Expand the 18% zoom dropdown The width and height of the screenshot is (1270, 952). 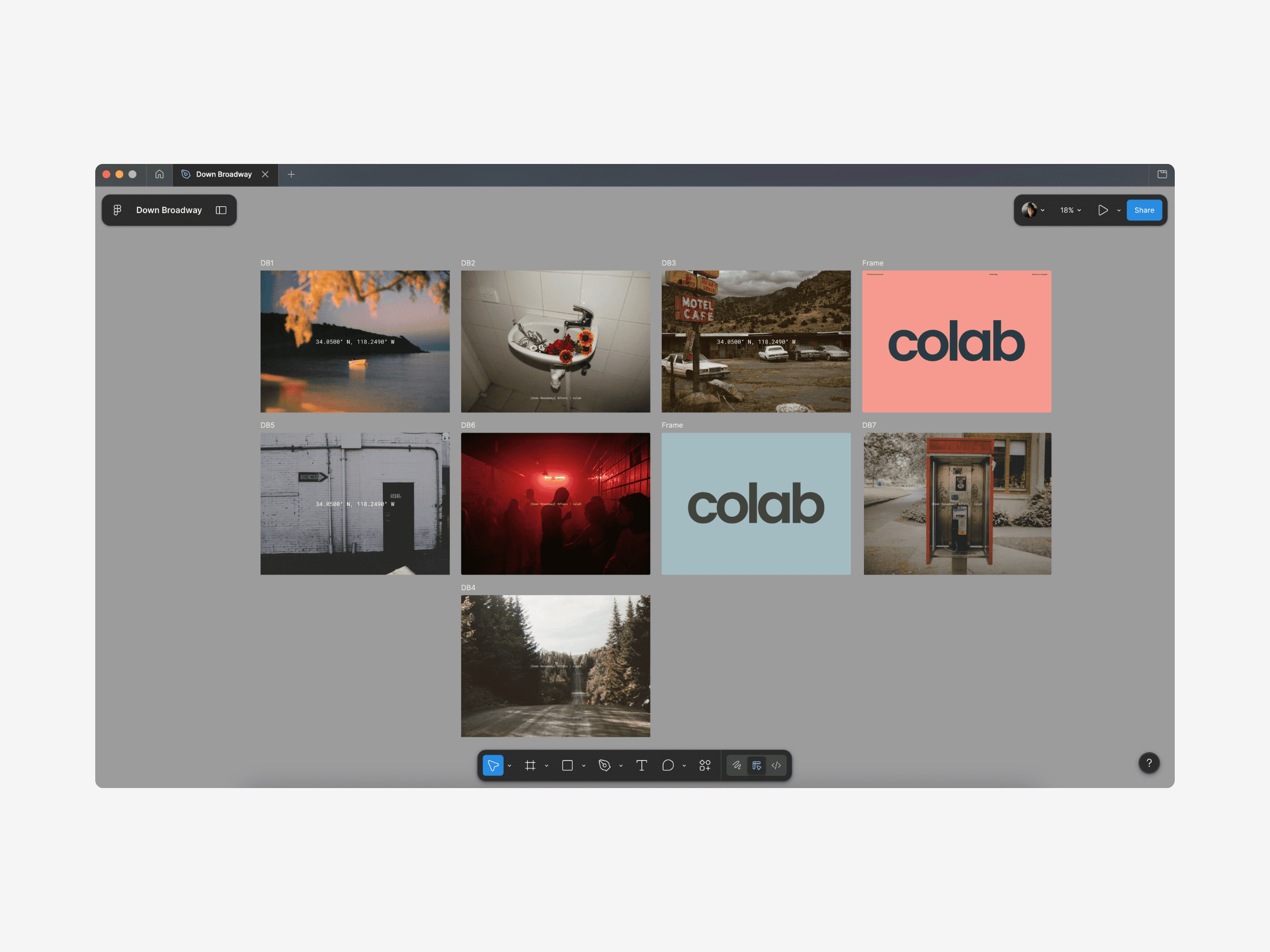pyautogui.click(x=1070, y=210)
